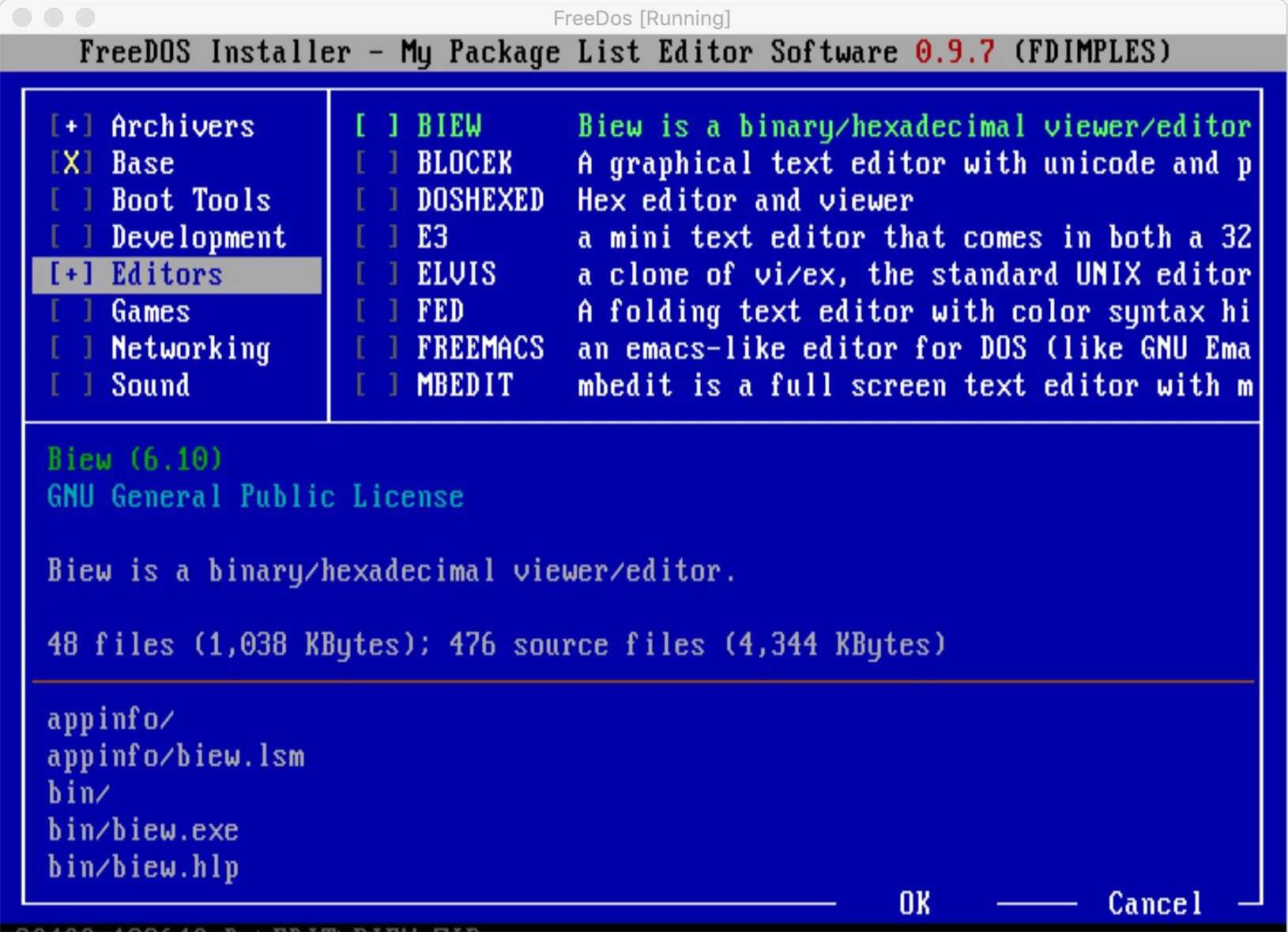Toggle the Networking group checkbox

coord(71,349)
